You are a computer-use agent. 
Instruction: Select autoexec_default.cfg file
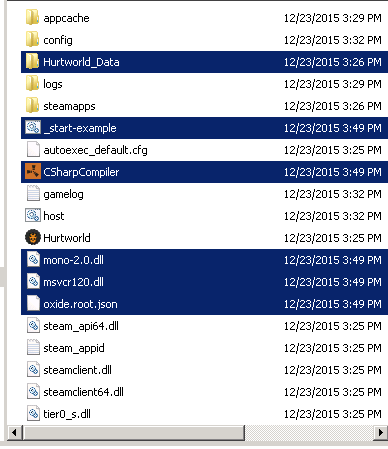coord(95,150)
